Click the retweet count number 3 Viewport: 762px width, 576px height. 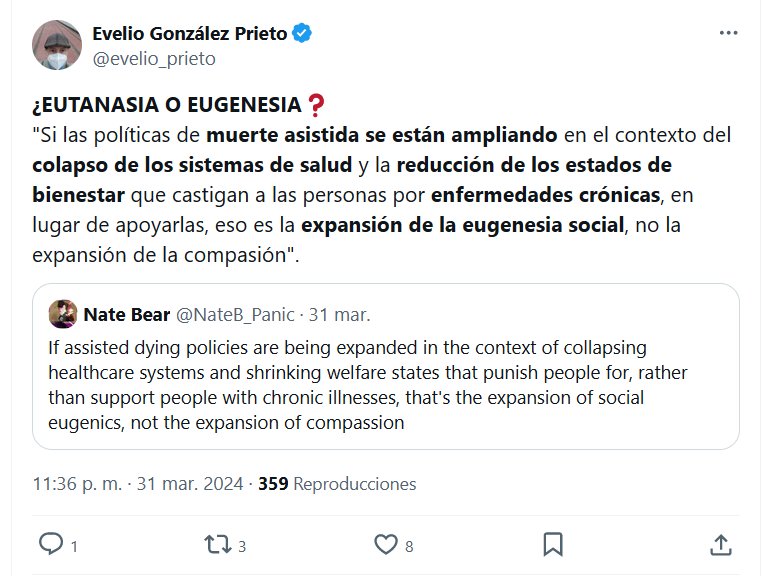[242, 546]
